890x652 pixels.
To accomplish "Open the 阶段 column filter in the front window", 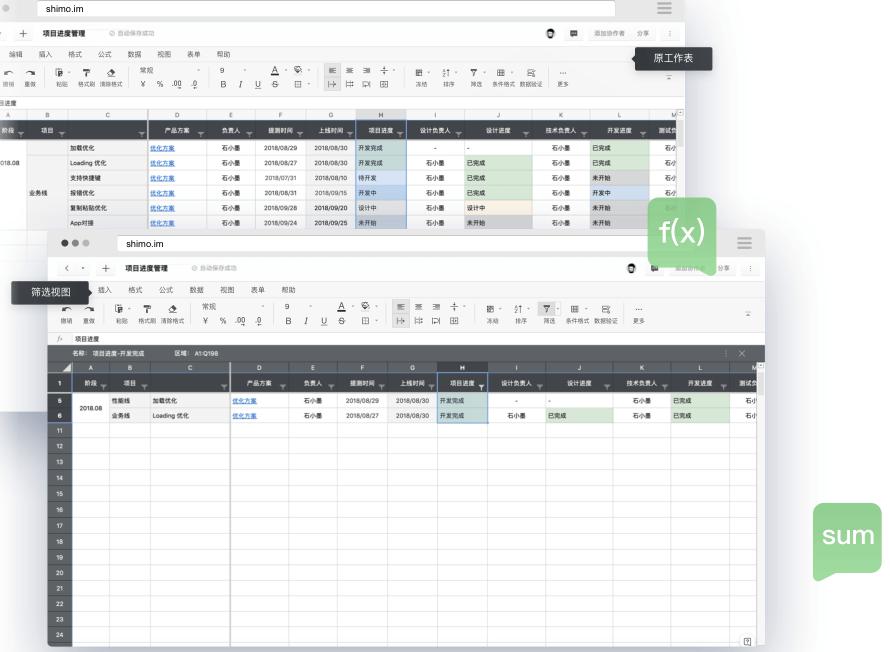I will click(103, 387).
